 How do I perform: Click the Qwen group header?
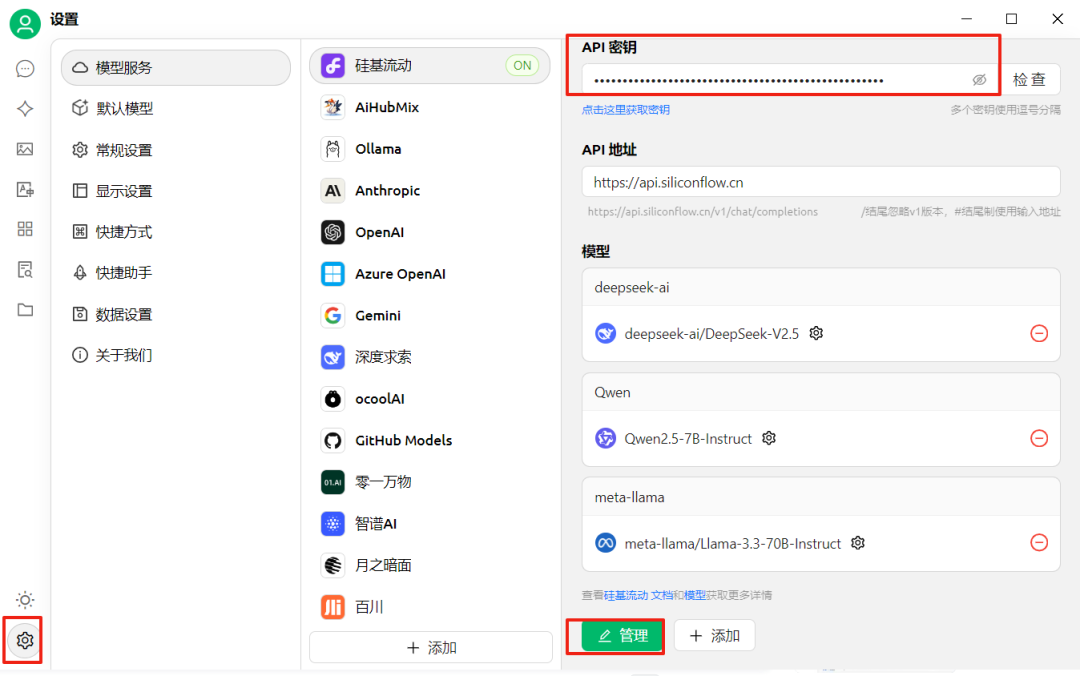click(x=821, y=392)
